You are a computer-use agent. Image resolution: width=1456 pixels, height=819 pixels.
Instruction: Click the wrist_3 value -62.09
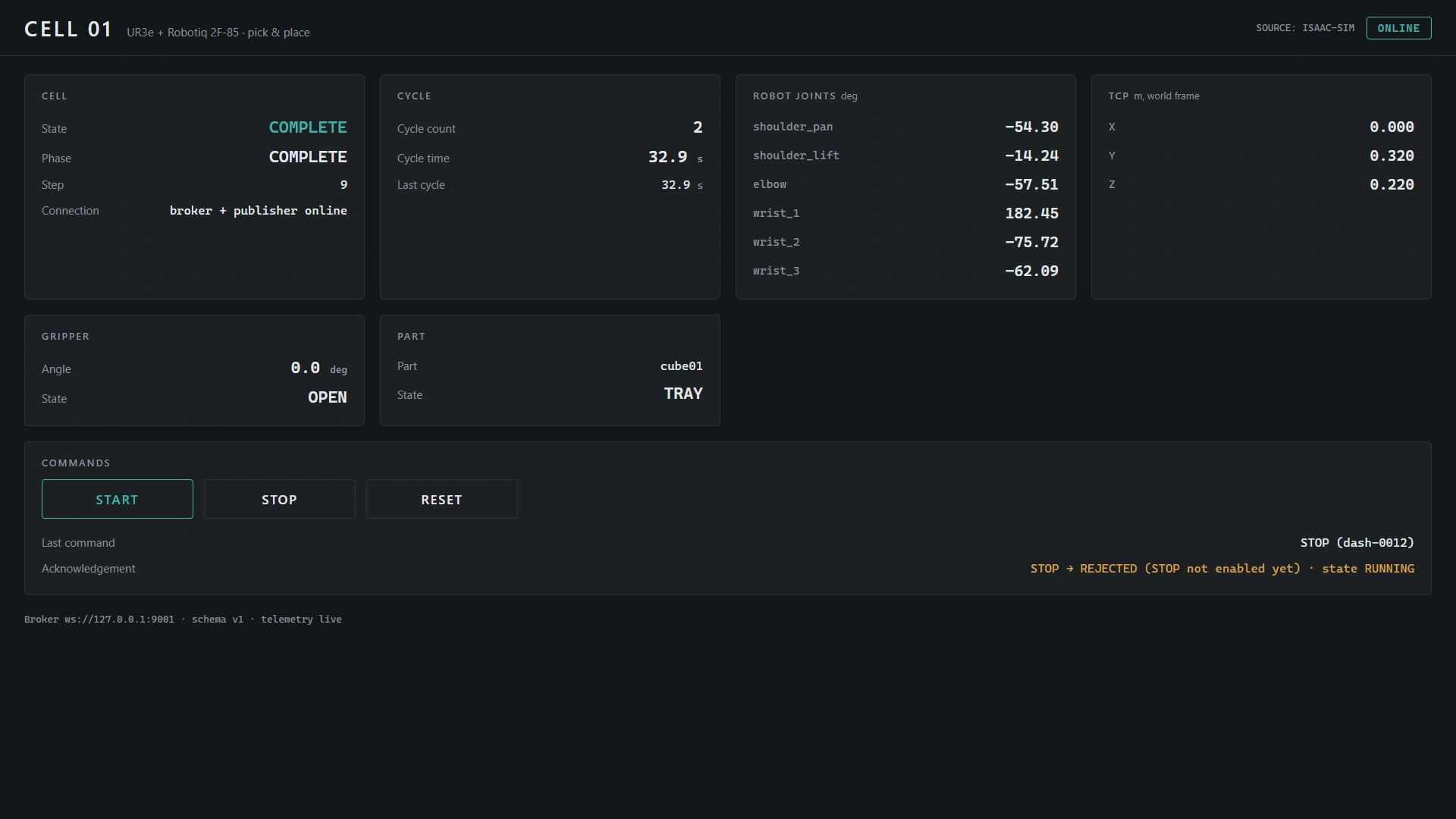click(1031, 271)
